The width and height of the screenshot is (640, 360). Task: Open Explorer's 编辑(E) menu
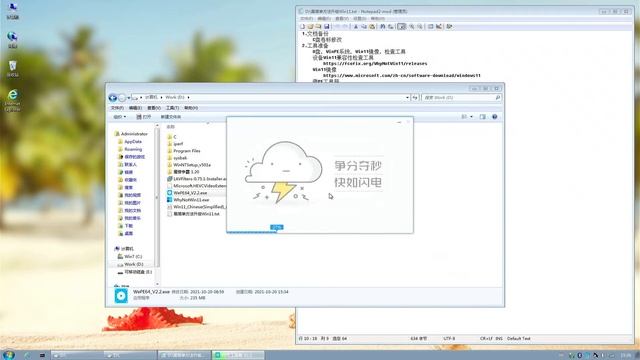(136, 108)
